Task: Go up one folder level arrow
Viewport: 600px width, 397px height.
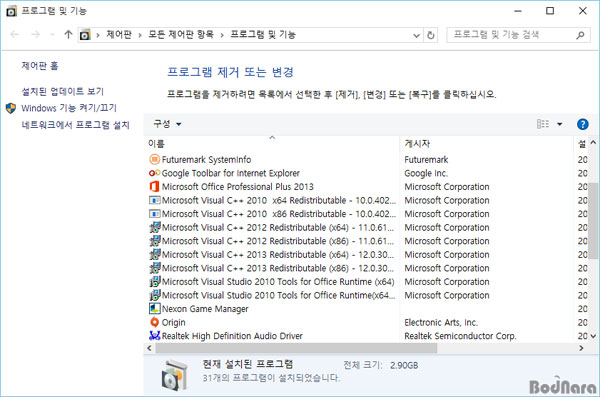Action: [68, 34]
